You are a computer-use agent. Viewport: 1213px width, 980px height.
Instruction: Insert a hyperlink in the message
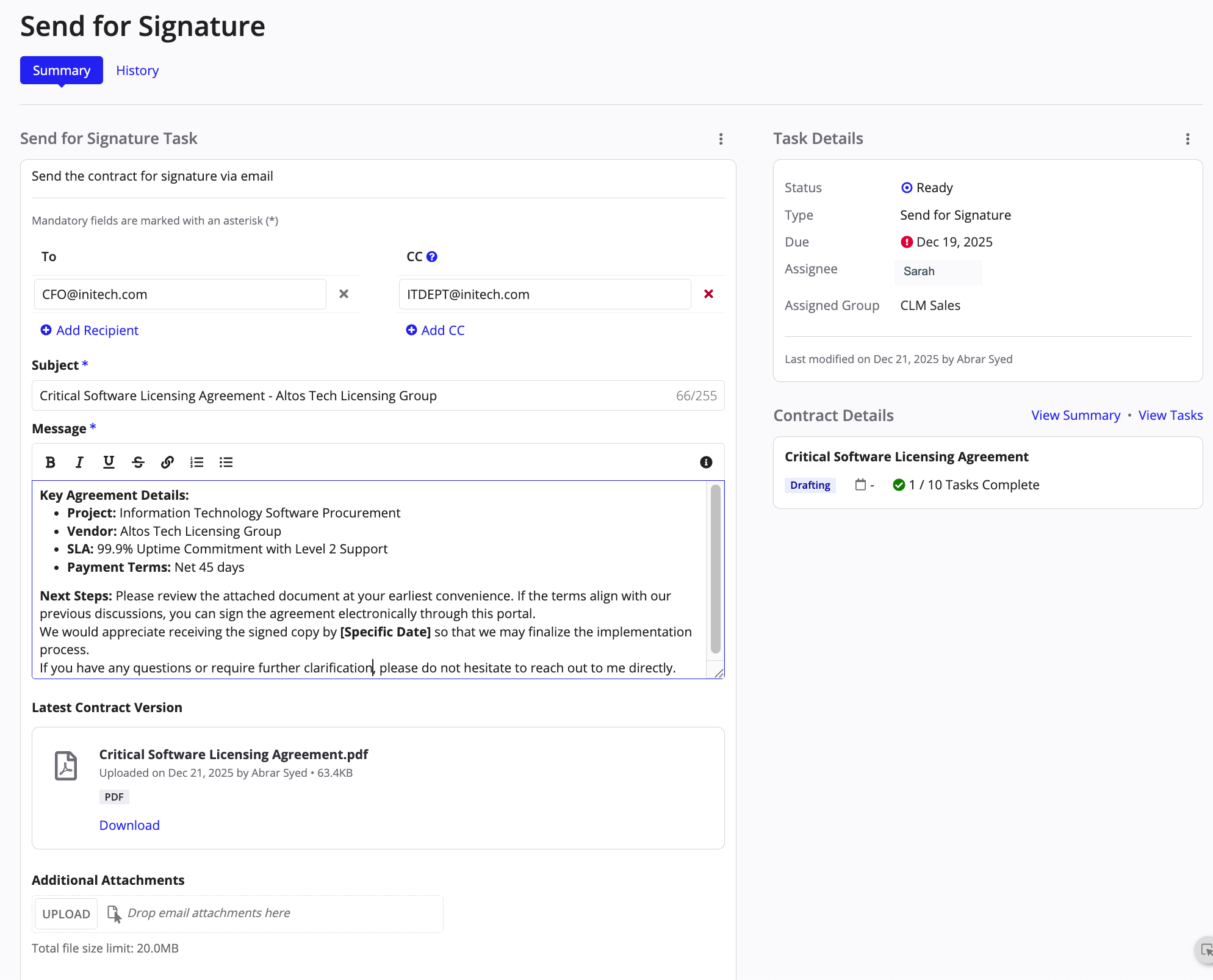pos(167,463)
